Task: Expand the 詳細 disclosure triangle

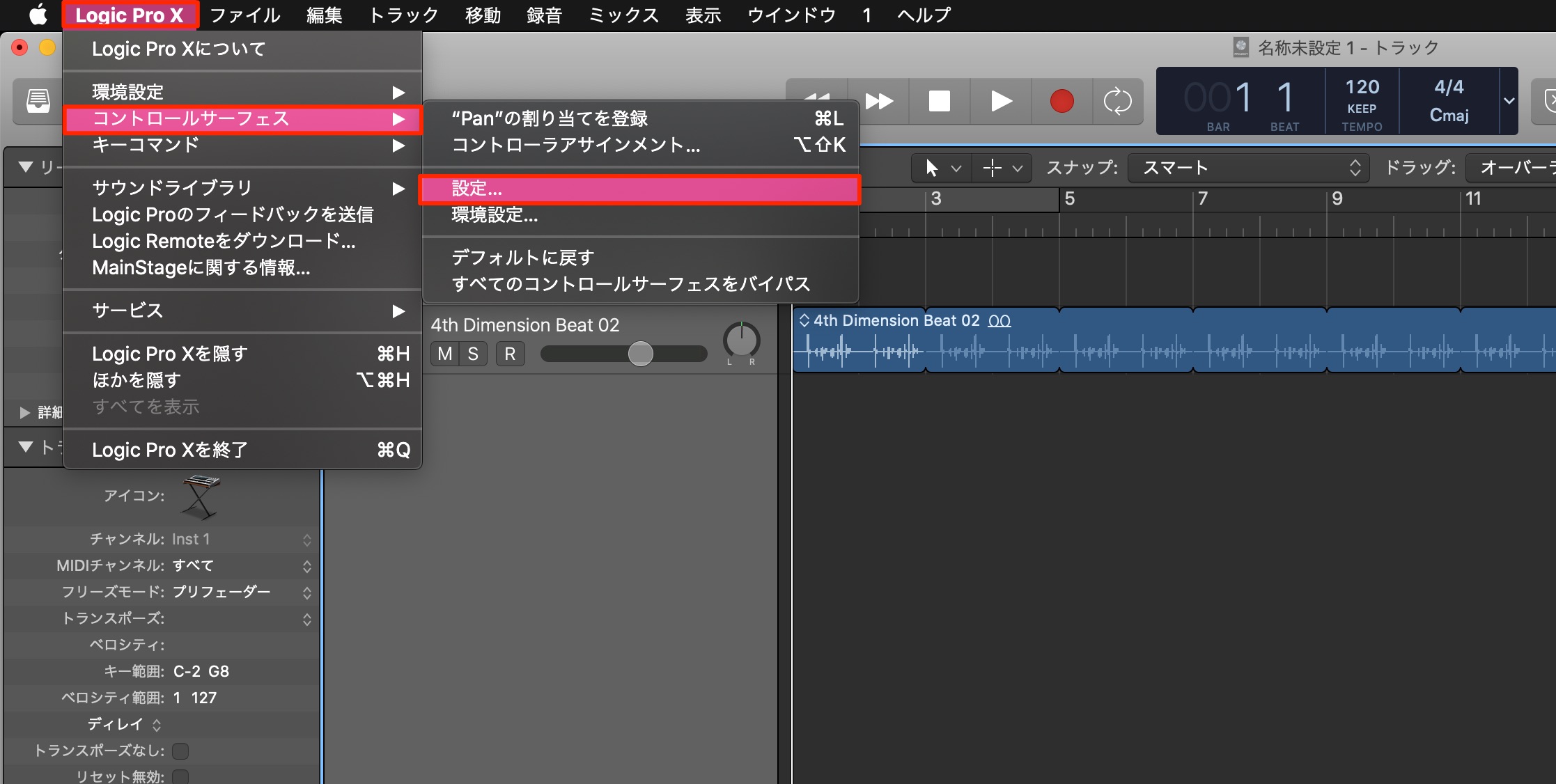Action: click(24, 413)
